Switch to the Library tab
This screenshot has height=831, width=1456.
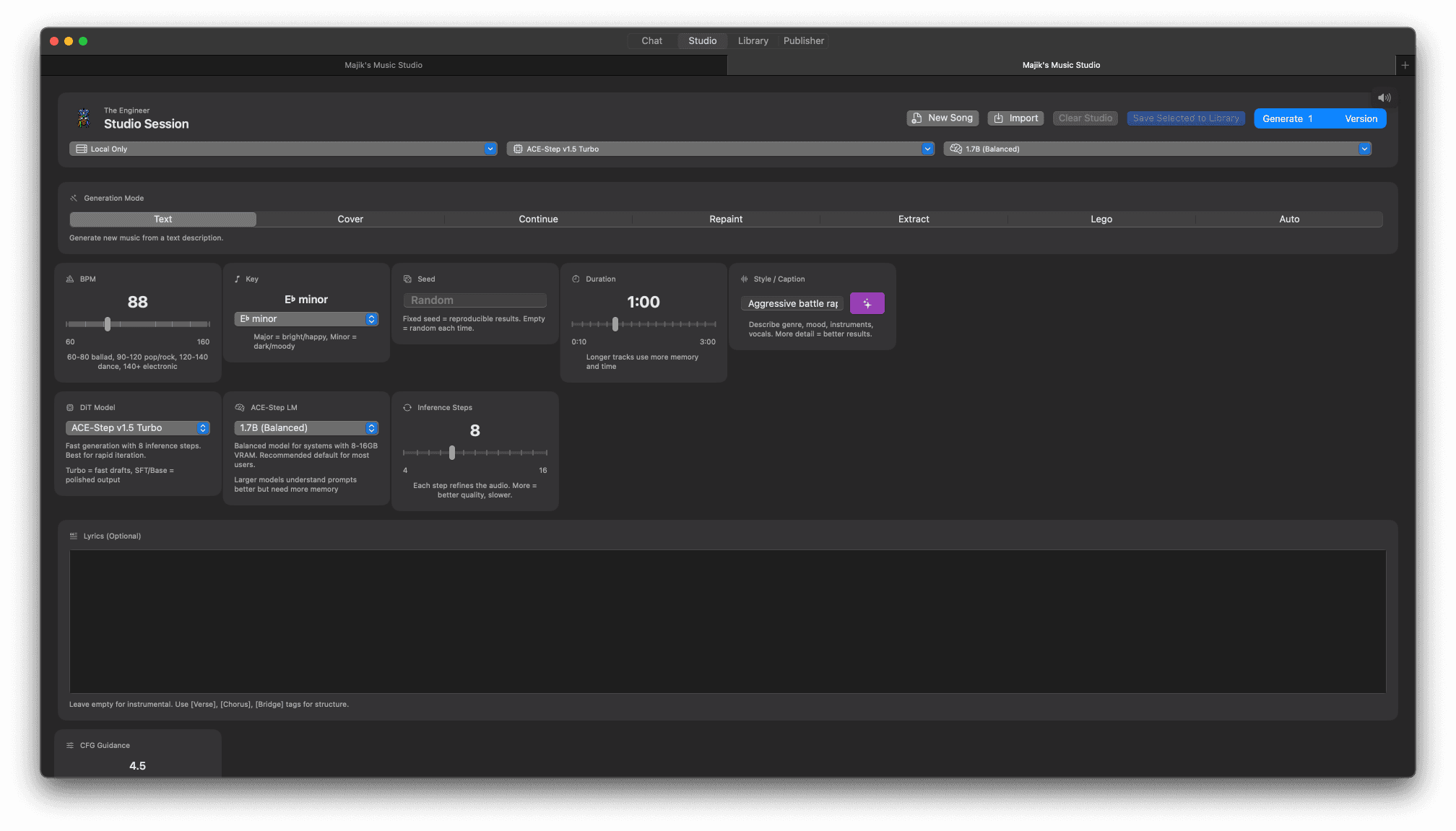(x=753, y=40)
